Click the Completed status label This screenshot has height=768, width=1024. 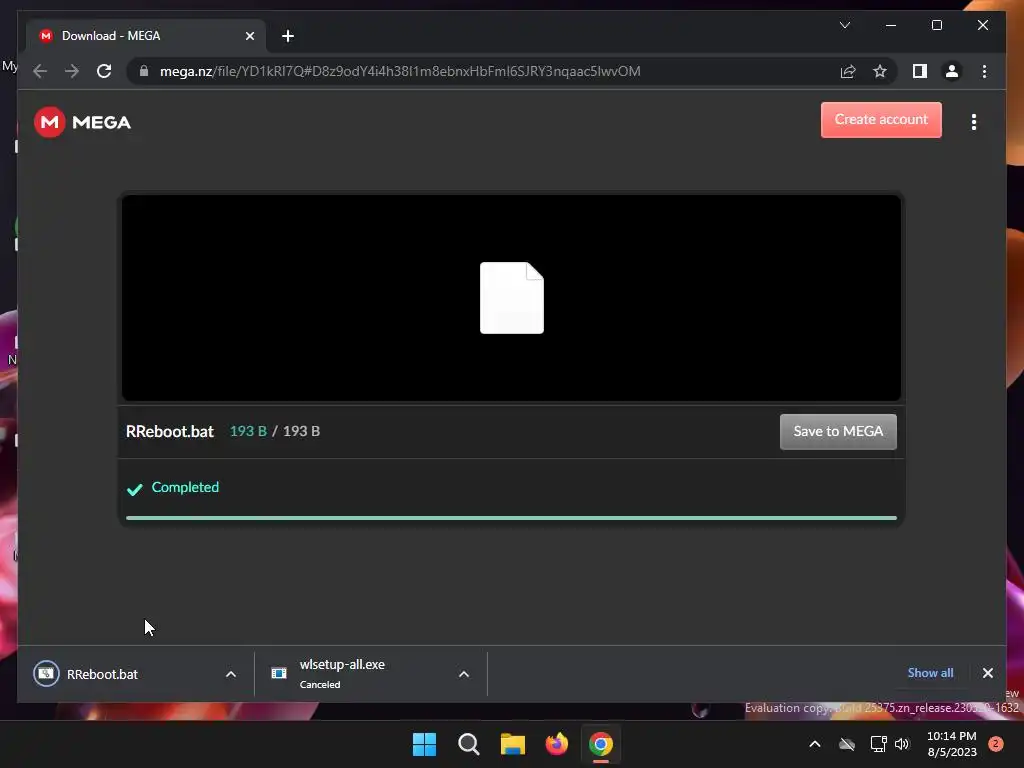coord(185,487)
